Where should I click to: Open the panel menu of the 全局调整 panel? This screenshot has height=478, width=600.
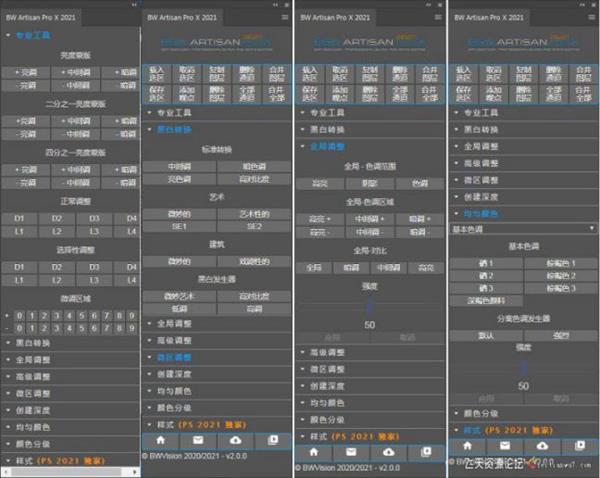point(436,18)
